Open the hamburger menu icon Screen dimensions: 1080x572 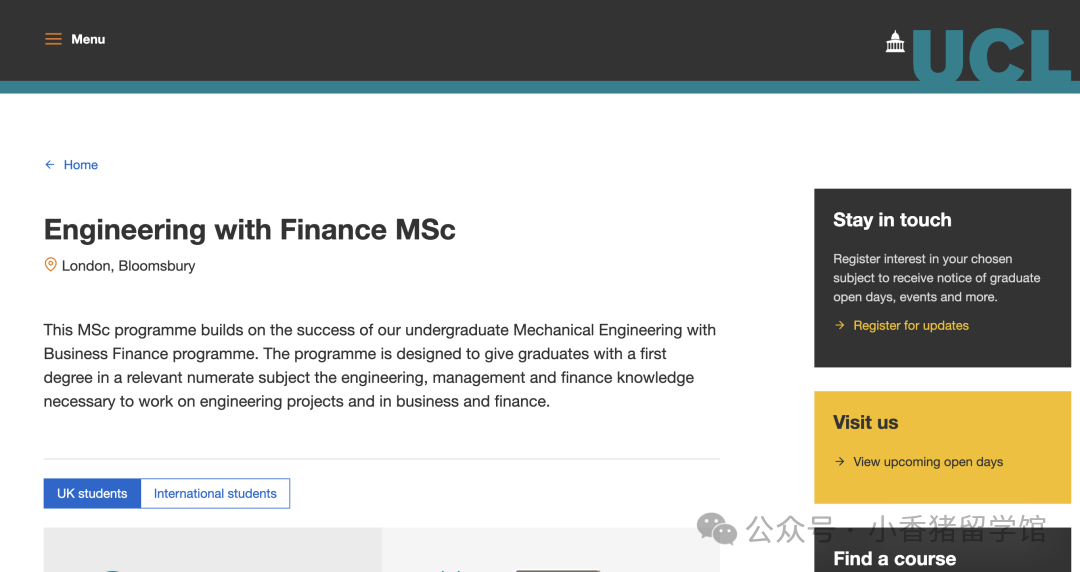[53, 39]
